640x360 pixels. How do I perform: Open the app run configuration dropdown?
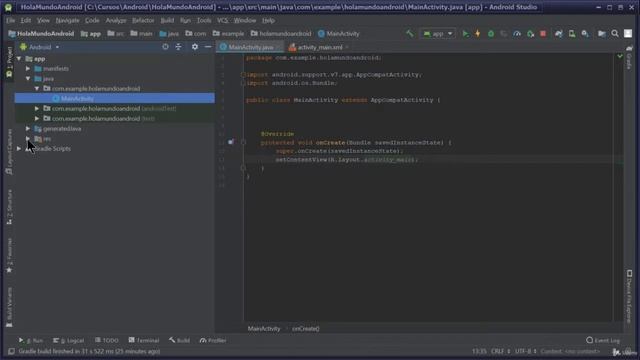(438, 34)
